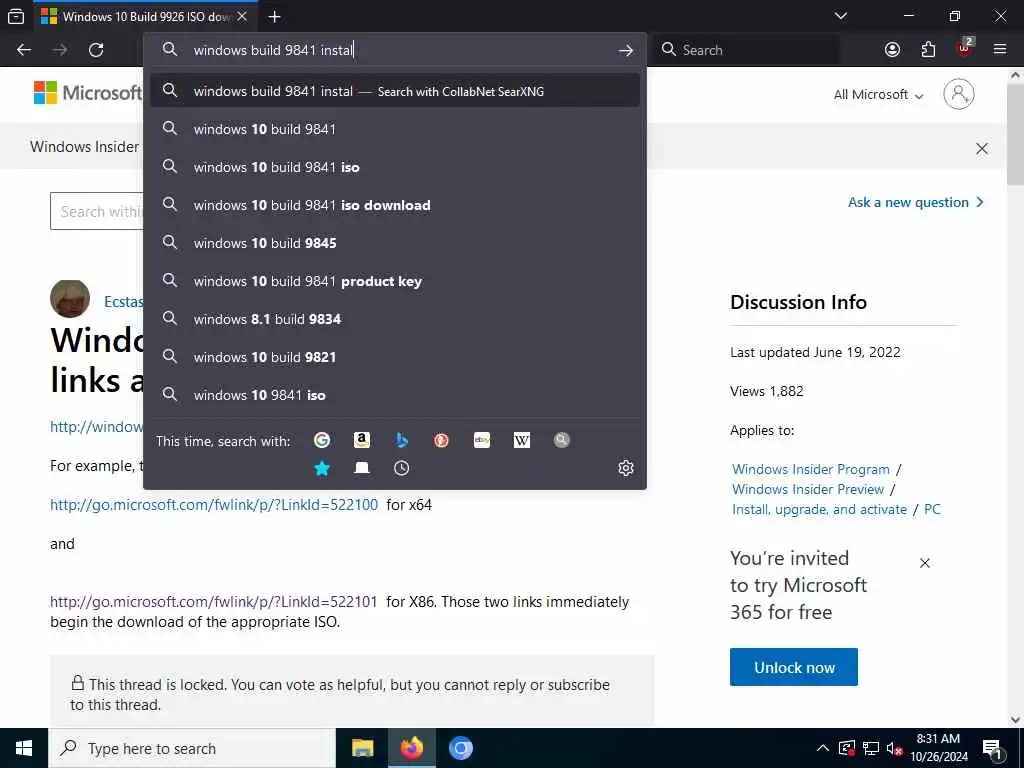Search this time with Amazon icon
Image resolution: width=1024 pixels, height=768 pixels.
(x=362, y=440)
